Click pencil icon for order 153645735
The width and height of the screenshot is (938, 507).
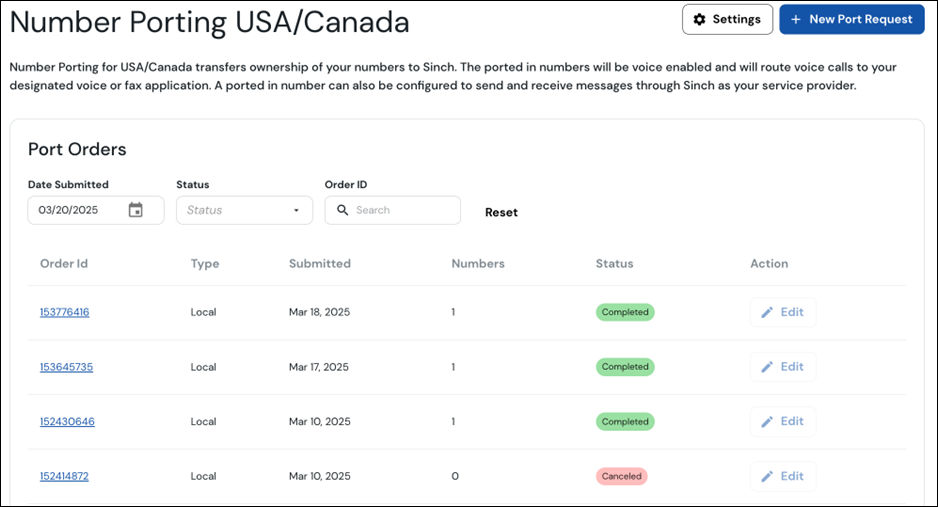click(x=767, y=366)
